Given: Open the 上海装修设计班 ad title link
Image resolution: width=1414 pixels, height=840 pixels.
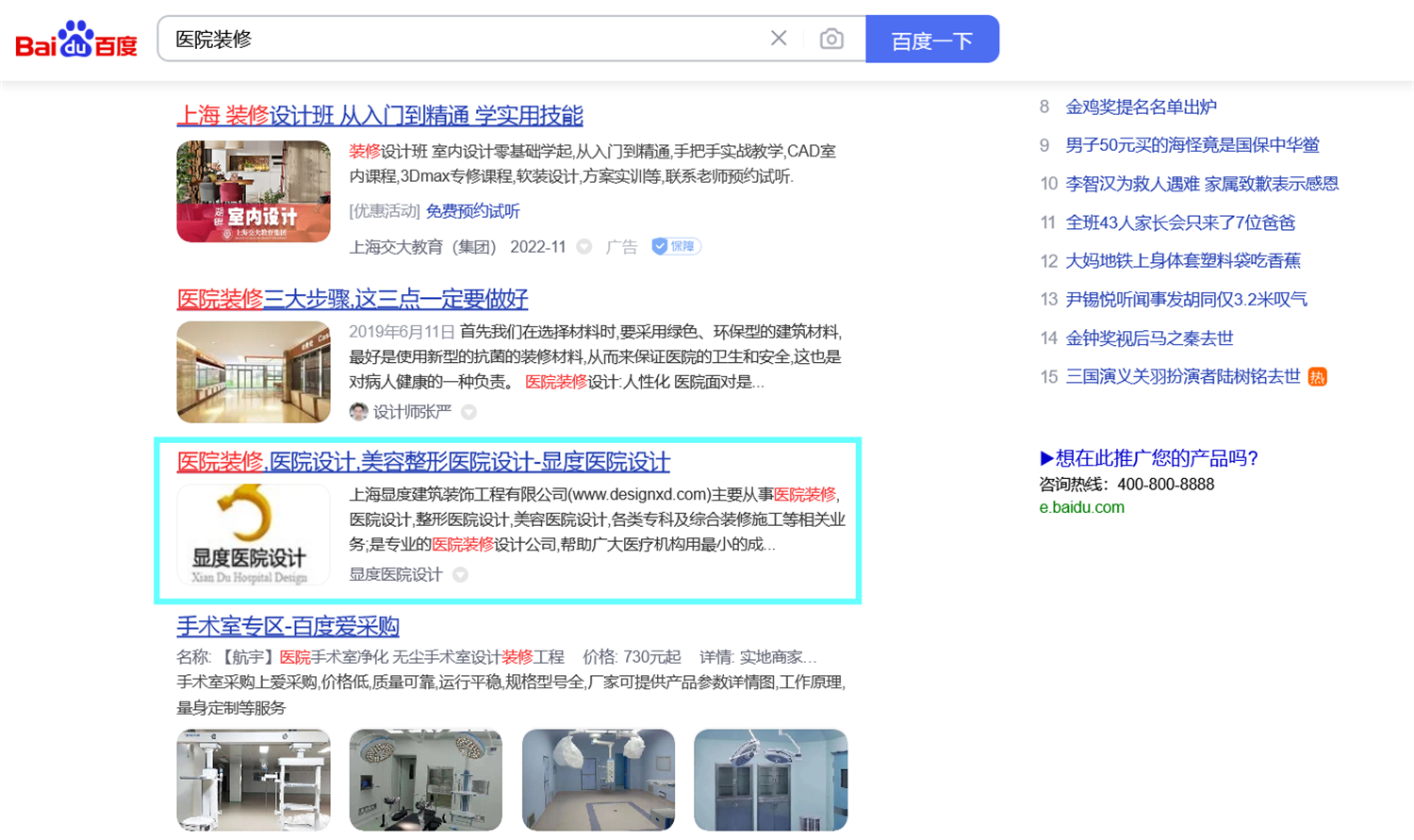Looking at the screenshot, I should [x=380, y=116].
